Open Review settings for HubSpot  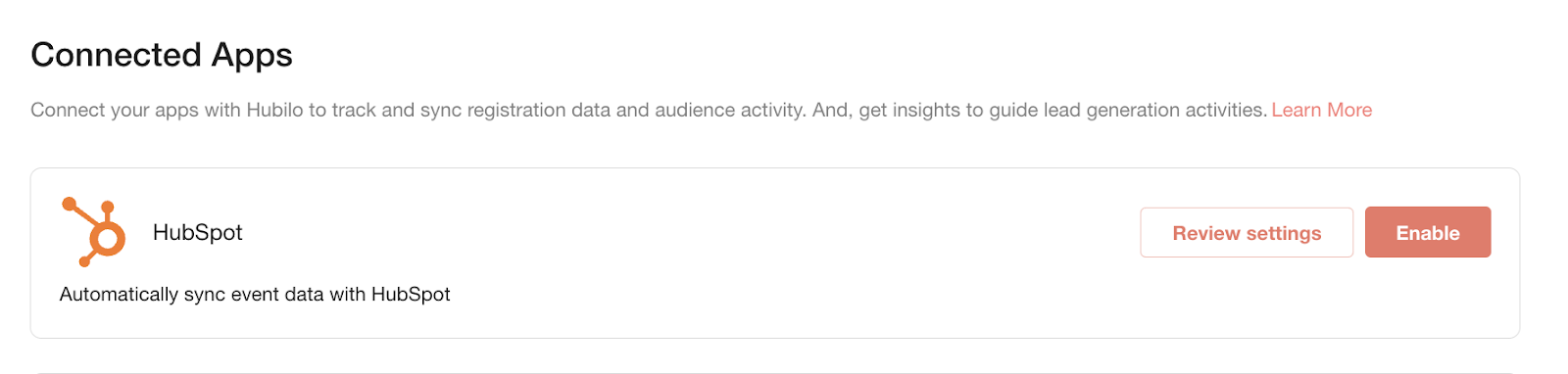tap(1247, 232)
